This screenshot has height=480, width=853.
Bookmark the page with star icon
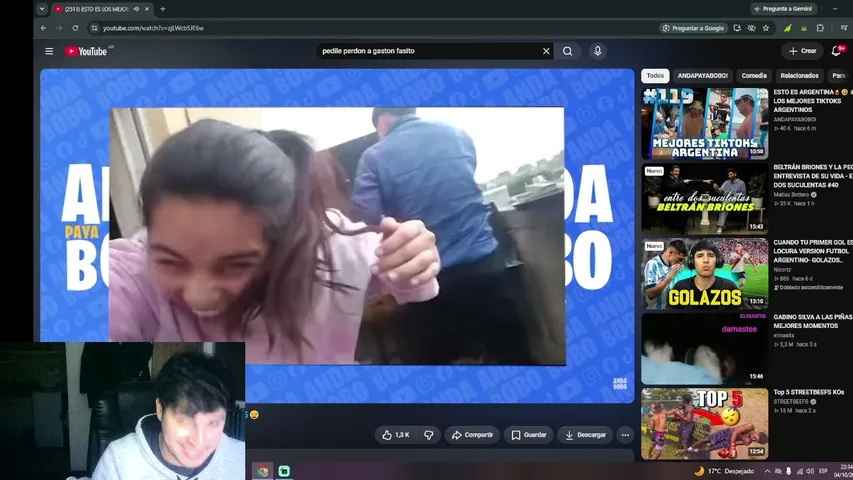766,28
